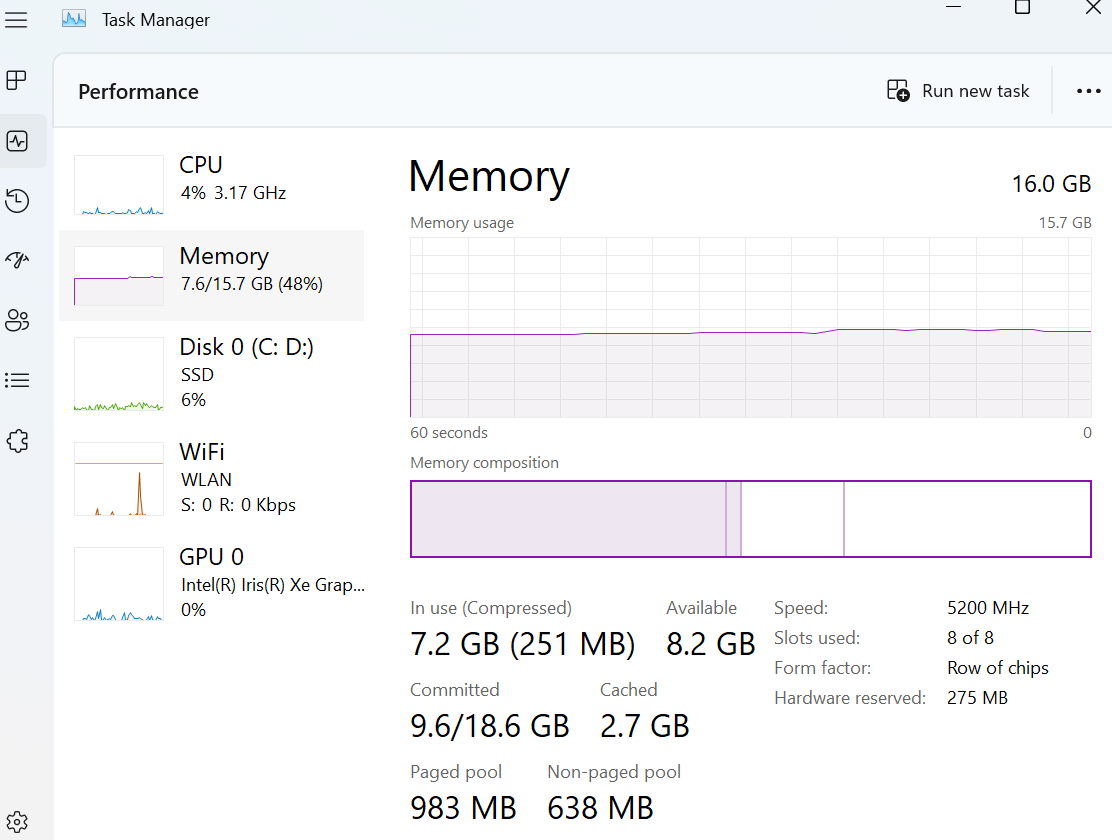Switch to the Users page icon
The height and width of the screenshot is (840, 1112).
pyautogui.click(x=17, y=320)
